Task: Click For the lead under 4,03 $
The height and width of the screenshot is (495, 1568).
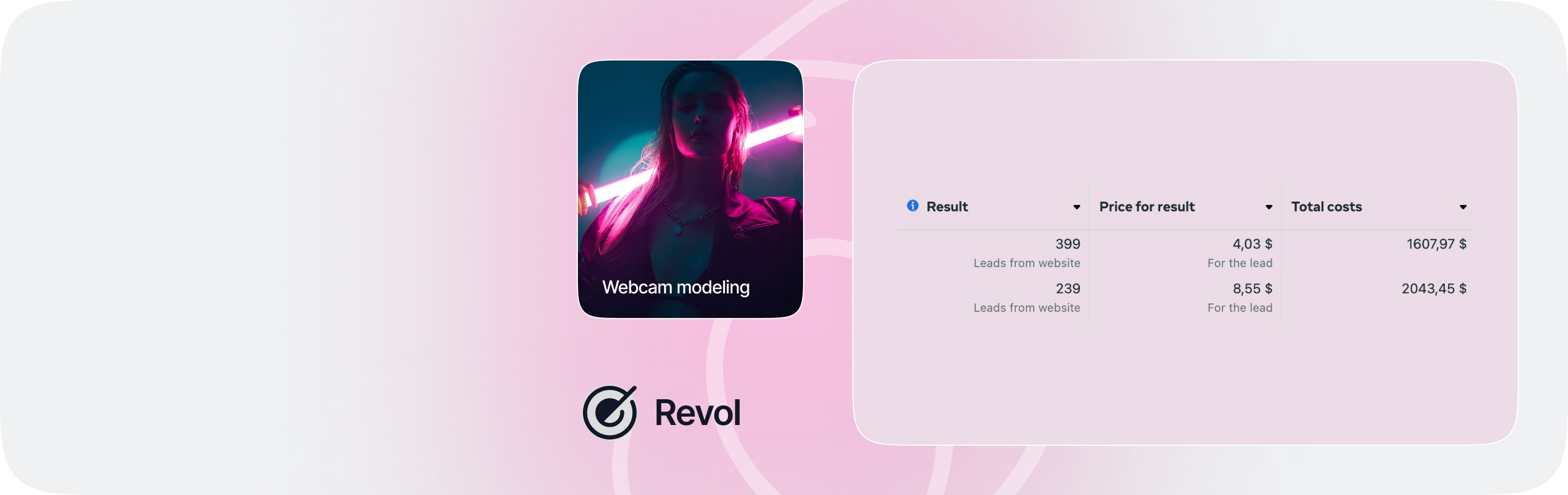Action: (1240, 263)
